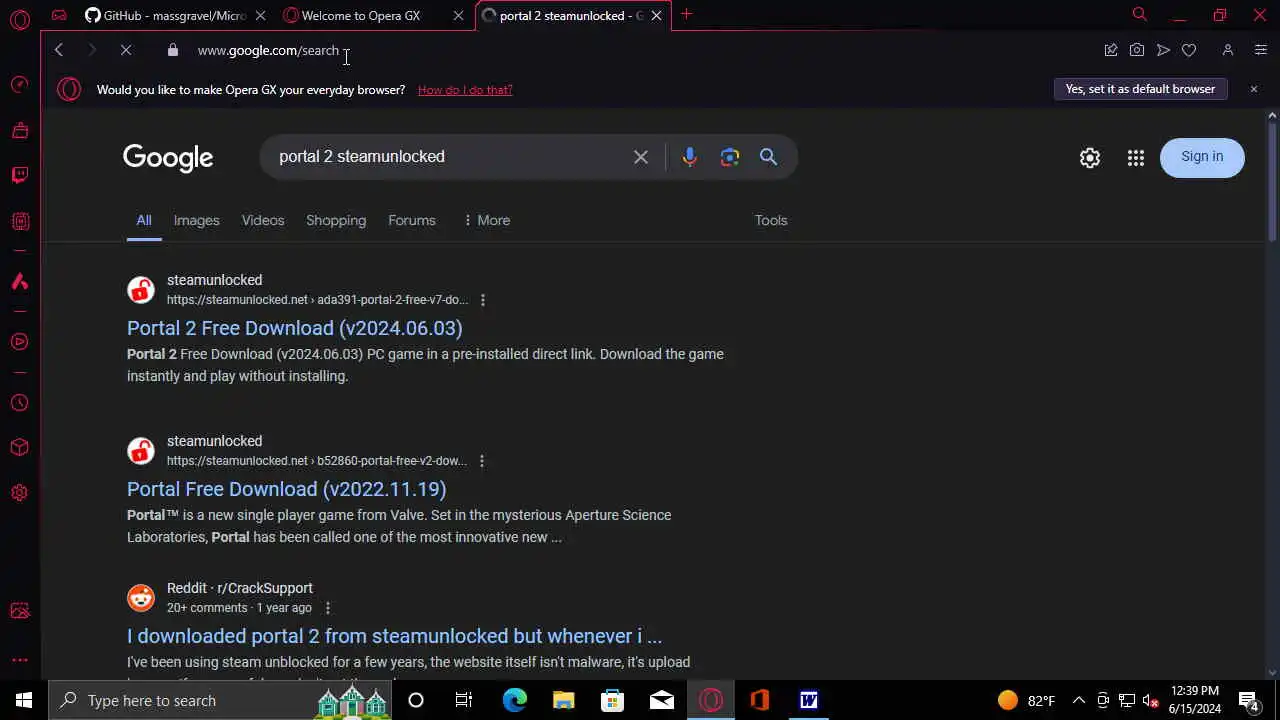1280x720 pixels.
Task: Take a snapshot with camera icon
Action: 1137,50
